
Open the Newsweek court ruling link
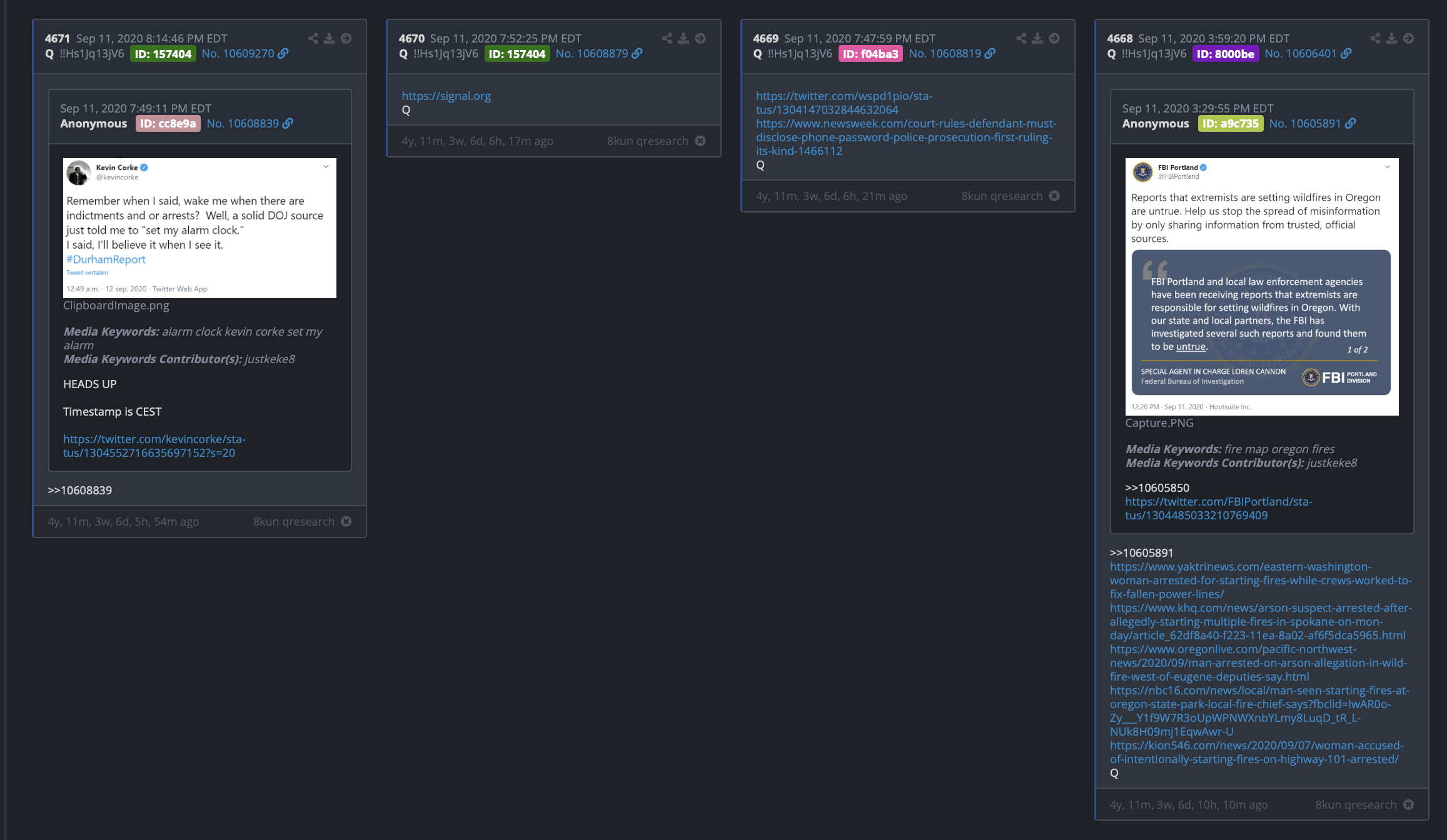tap(905, 137)
